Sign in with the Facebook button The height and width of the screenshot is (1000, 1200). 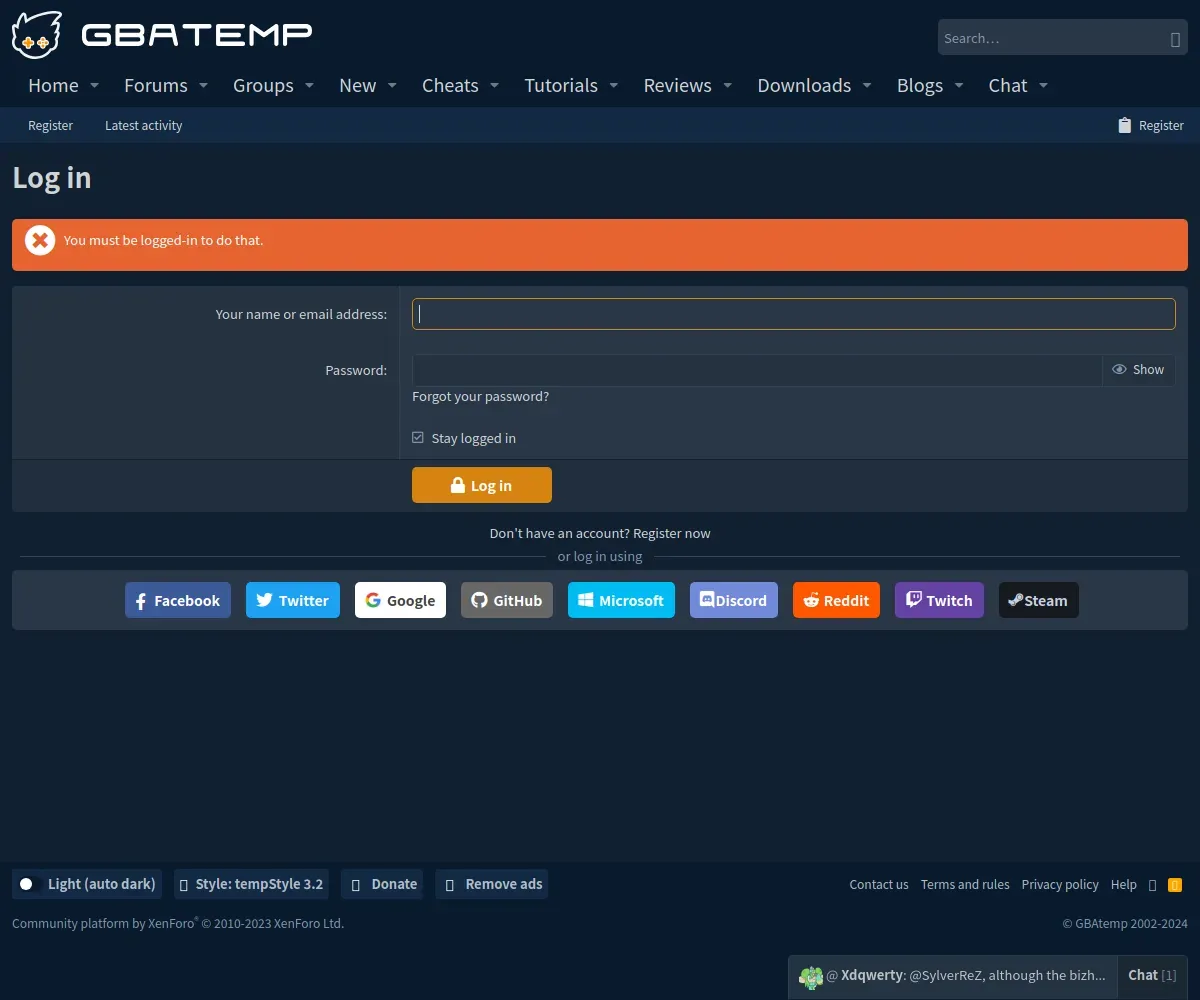178,600
